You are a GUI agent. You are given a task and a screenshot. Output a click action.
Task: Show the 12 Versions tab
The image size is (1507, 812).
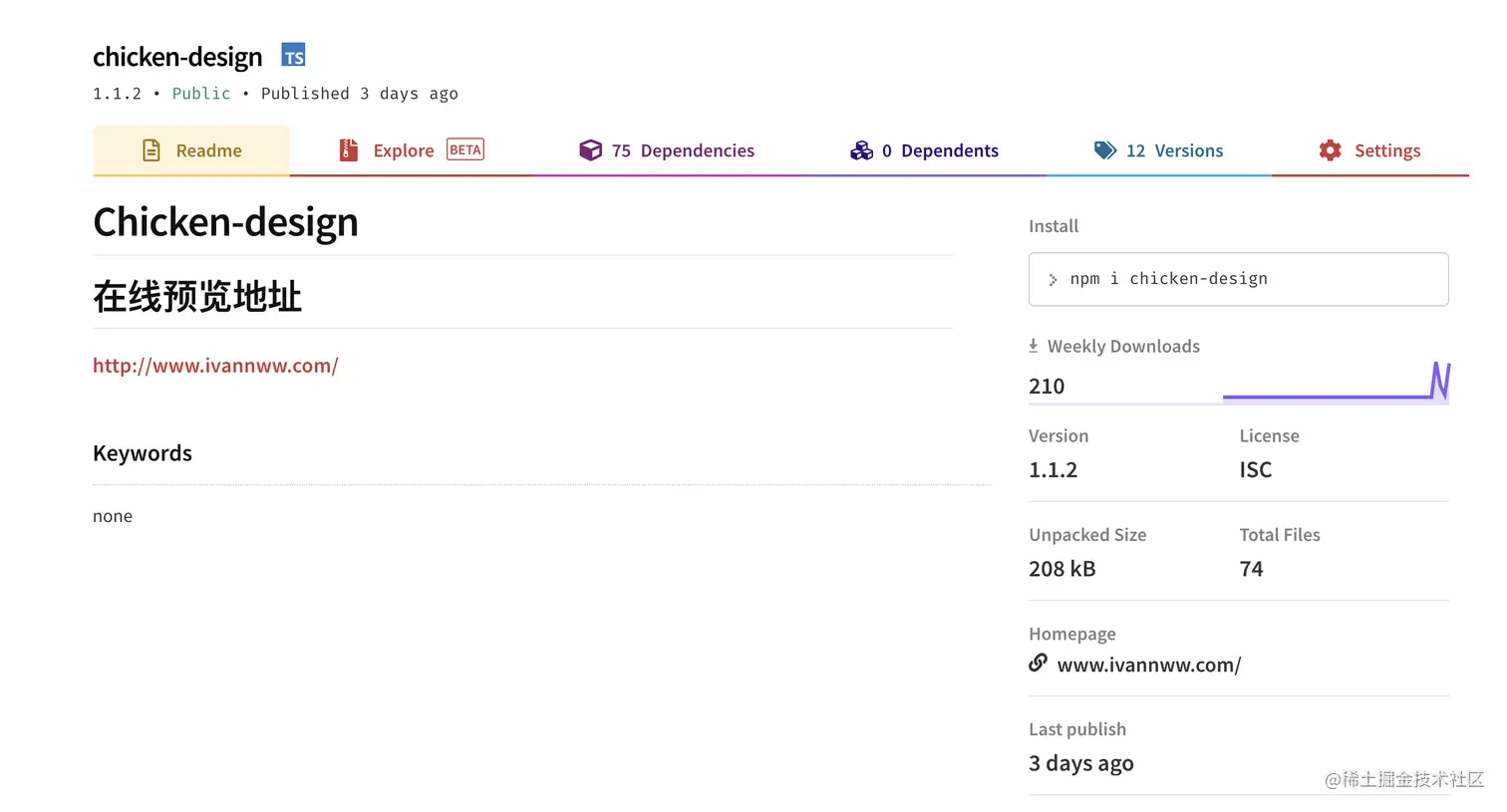pos(1158,150)
